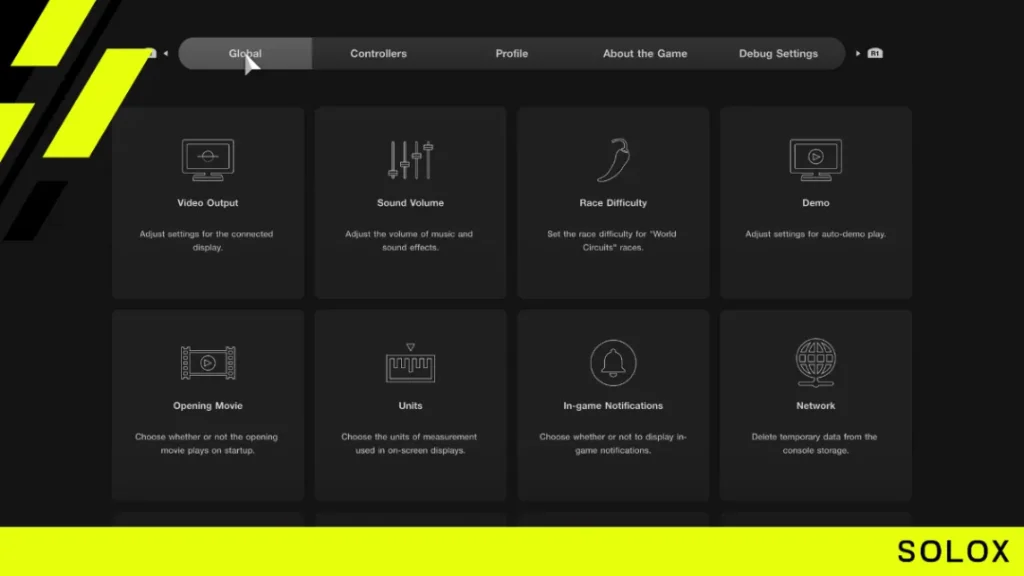The image size is (1024, 576).
Task: Click the Demo play-screen icon
Action: [816, 159]
